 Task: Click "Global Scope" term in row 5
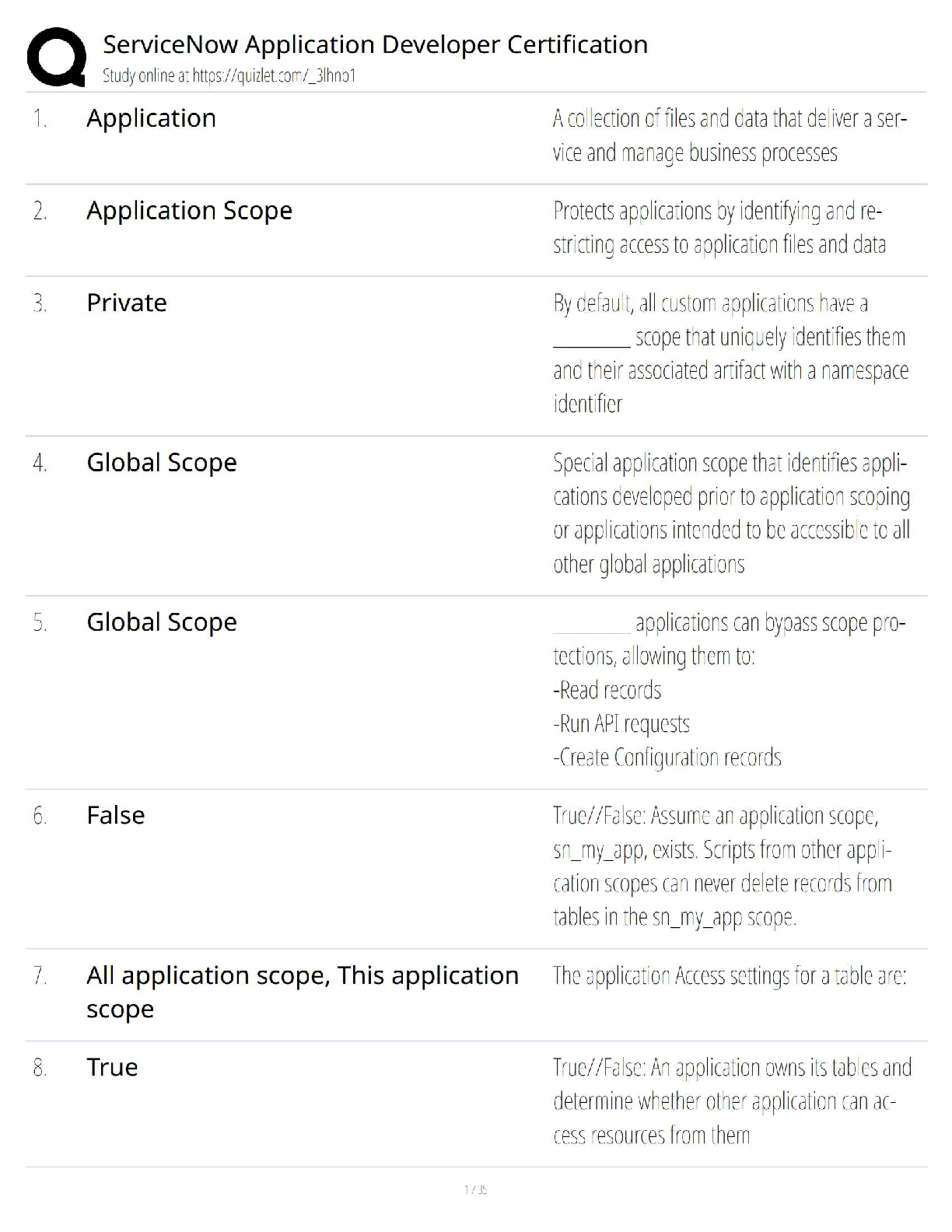point(161,622)
